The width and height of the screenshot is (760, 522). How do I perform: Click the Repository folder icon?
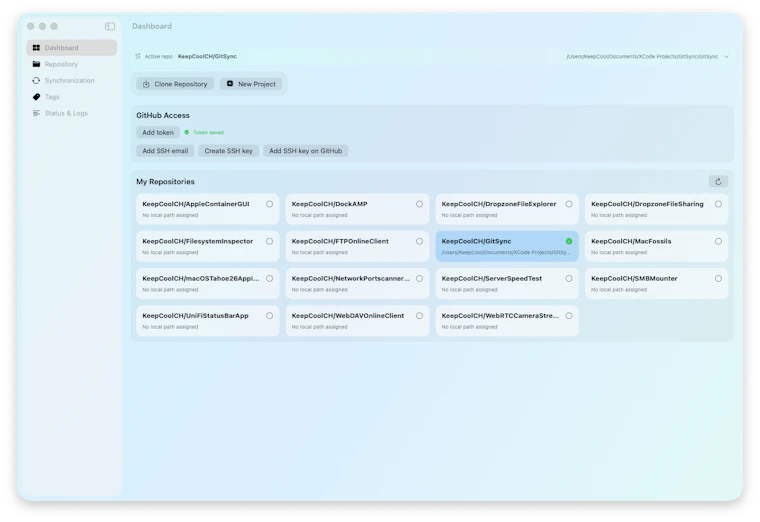click(36, 64)
